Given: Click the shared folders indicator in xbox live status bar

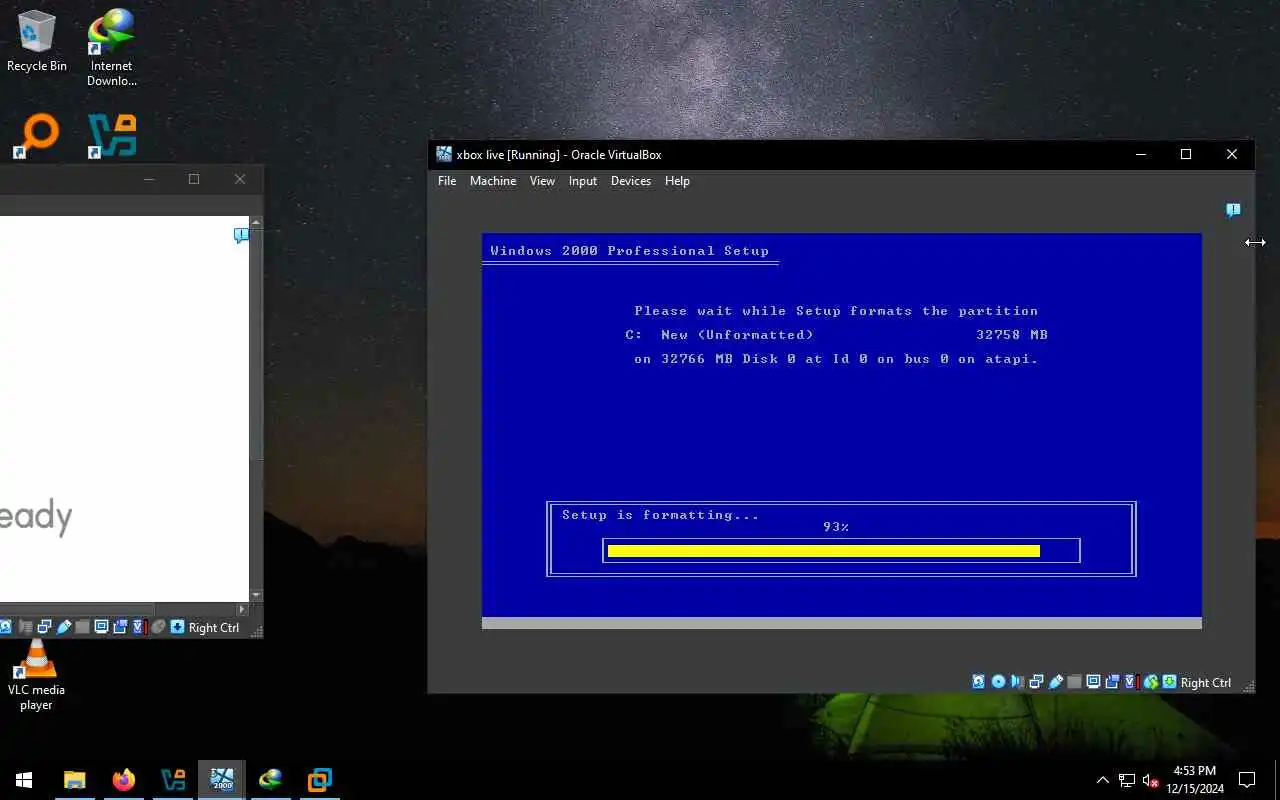Looking at the screenshot, I should pyautogui.click(x=1075, y=682).
